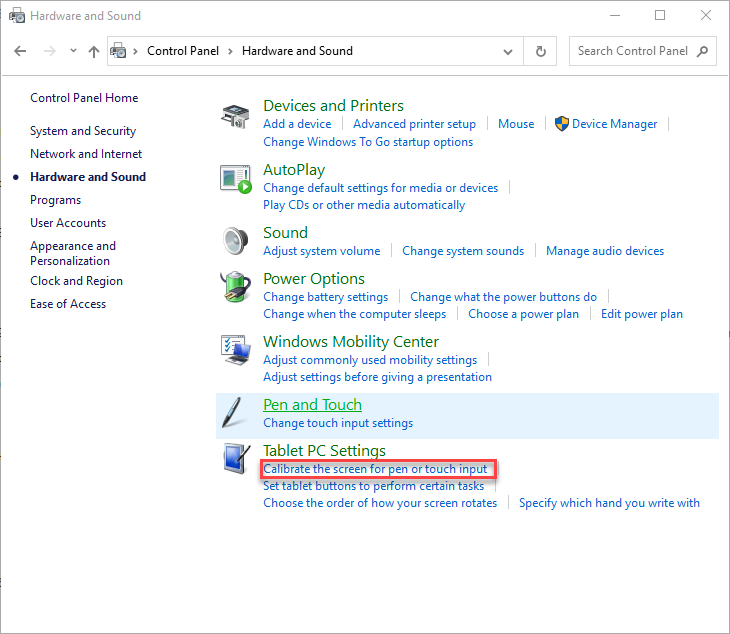Expand chevron before Control Panel breadcrumb

coord(135,51)
